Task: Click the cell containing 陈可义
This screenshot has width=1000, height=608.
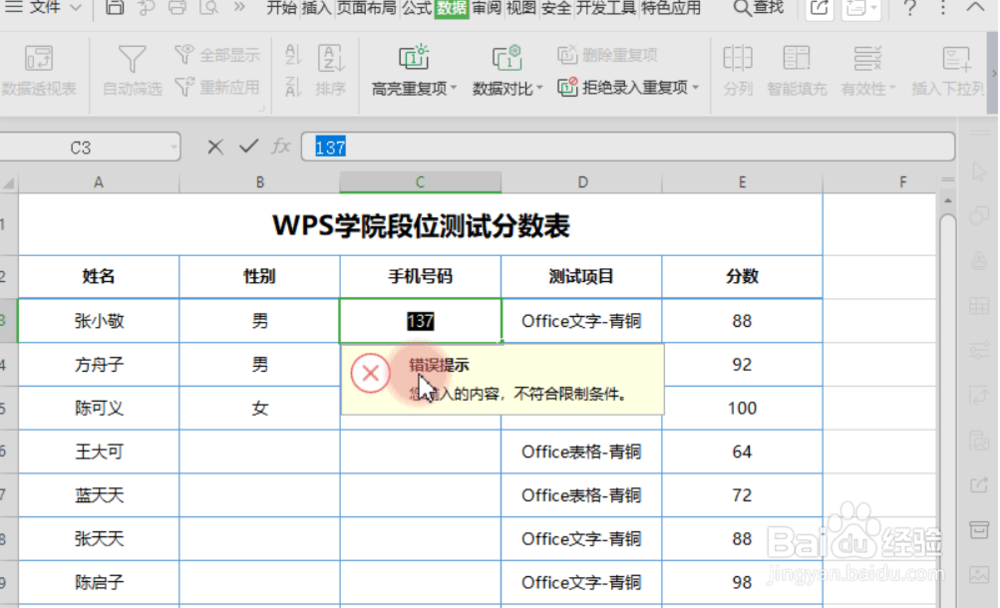Action: click(99, 408)
